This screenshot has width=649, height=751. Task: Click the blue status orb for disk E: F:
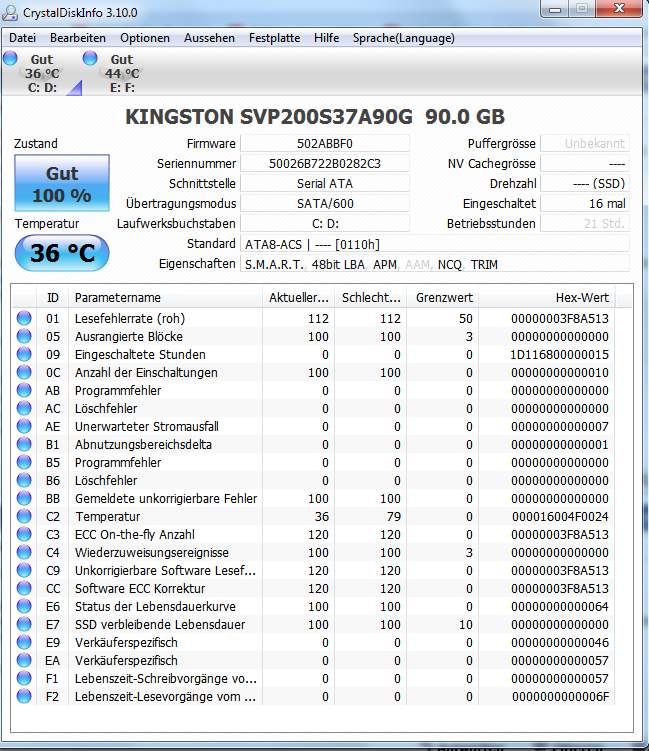90,58
